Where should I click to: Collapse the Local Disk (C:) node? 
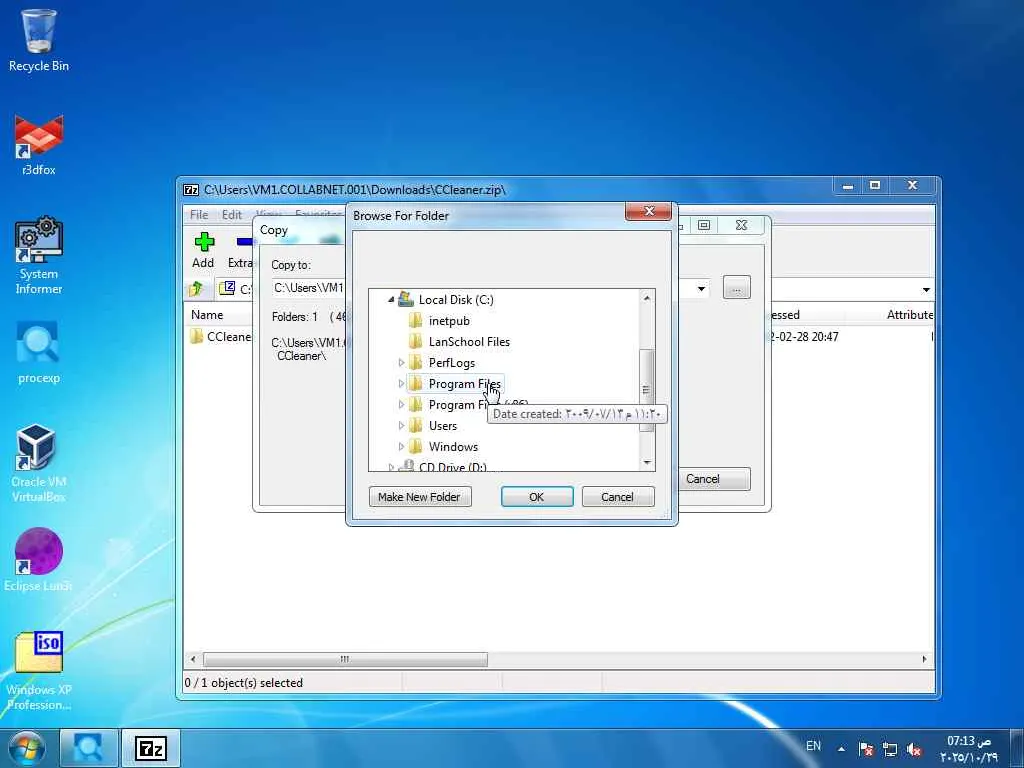point(391,300)
